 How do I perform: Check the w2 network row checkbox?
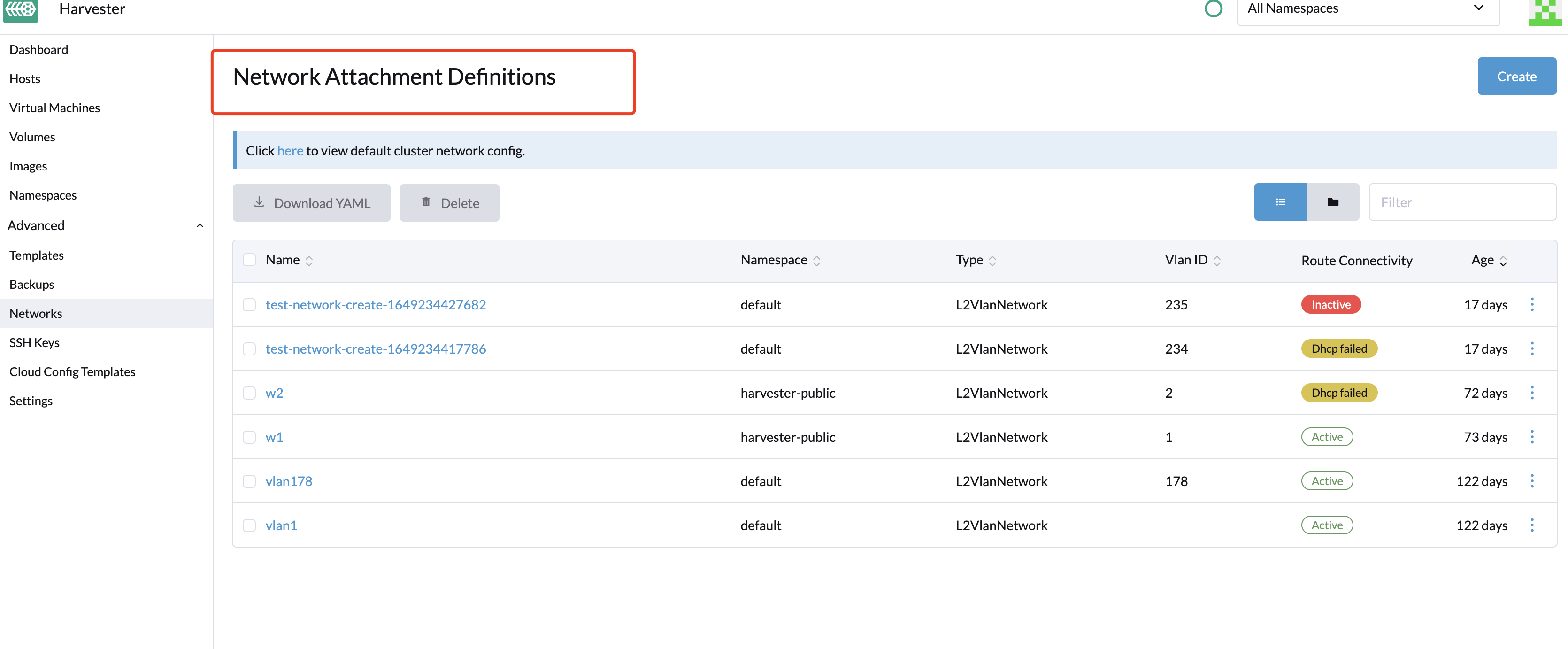click(249, 393)
